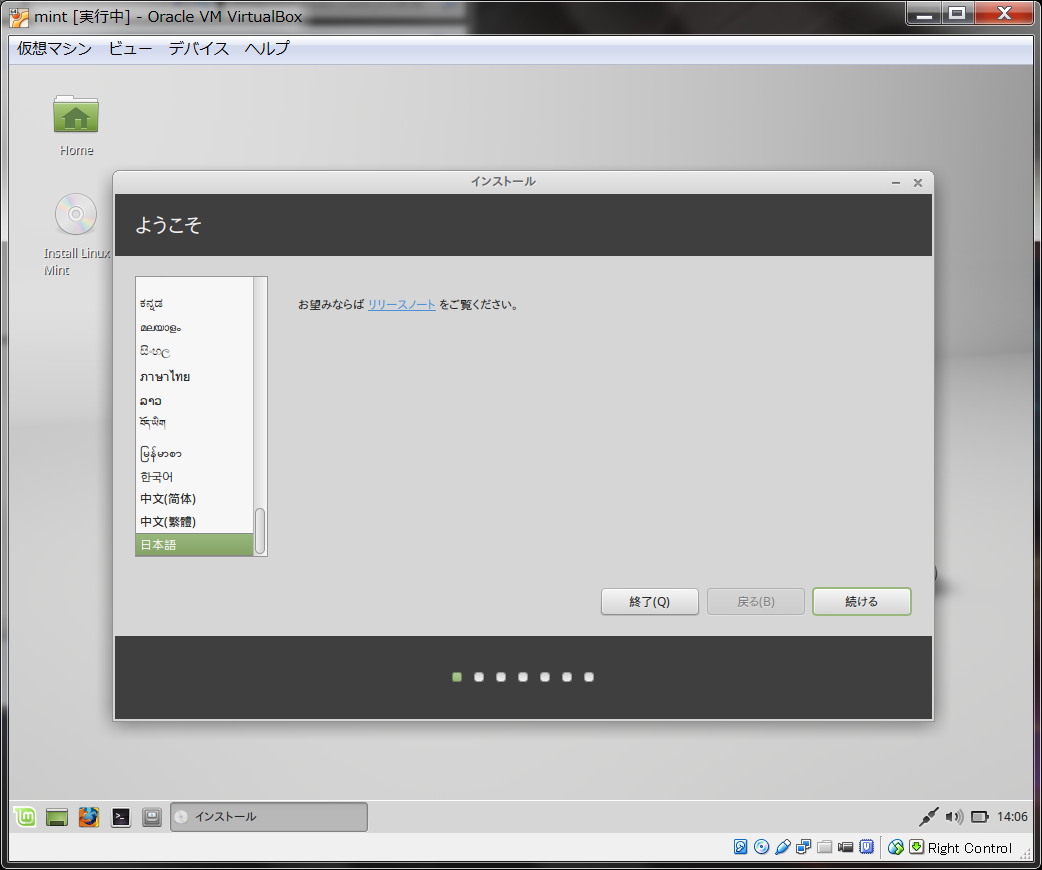Launch Firefox from the taskbar
The image size is (1042, 870).
click(89, 817)
